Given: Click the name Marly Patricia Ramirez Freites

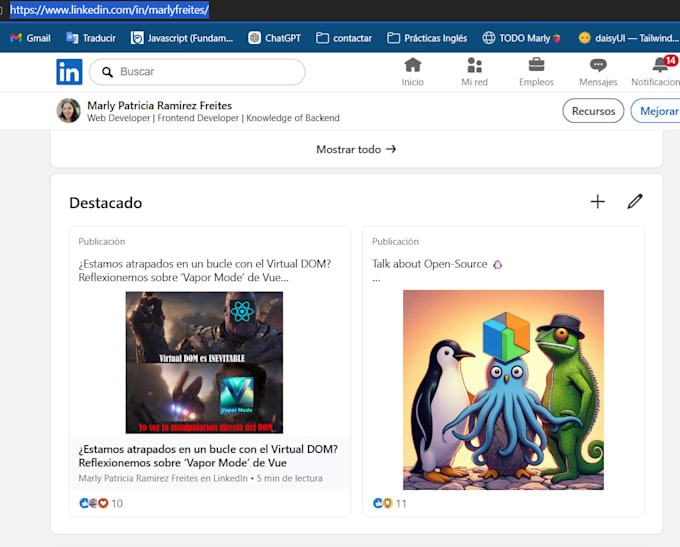Looking at the screenshot, I should click(x=159, y=105).
